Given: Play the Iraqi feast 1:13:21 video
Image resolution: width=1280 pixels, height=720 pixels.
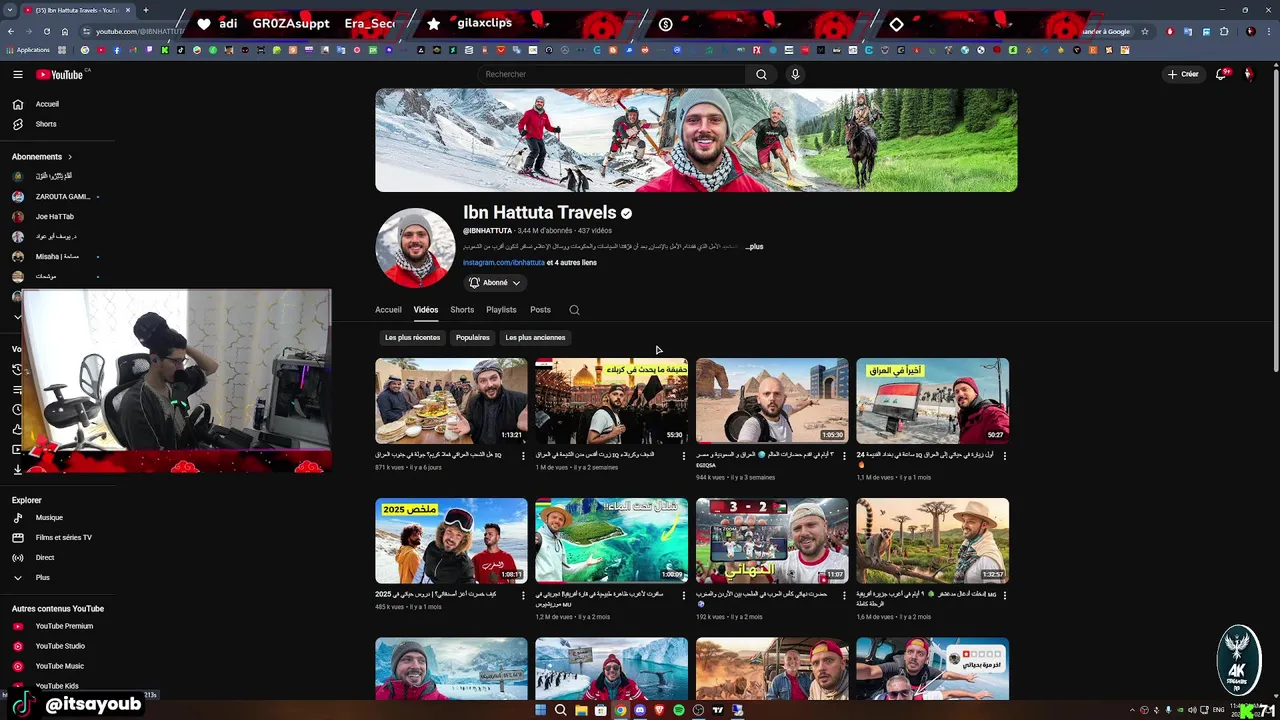Looking at the screenshot, I should pos(451,401).
